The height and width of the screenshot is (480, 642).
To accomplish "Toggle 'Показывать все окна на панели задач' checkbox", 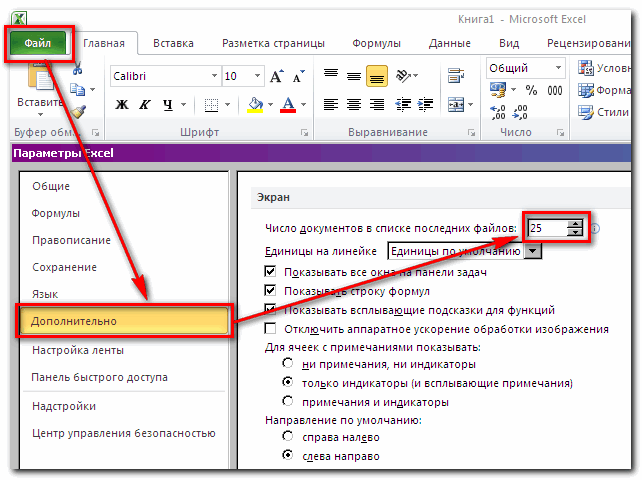I will click(270, 271).
